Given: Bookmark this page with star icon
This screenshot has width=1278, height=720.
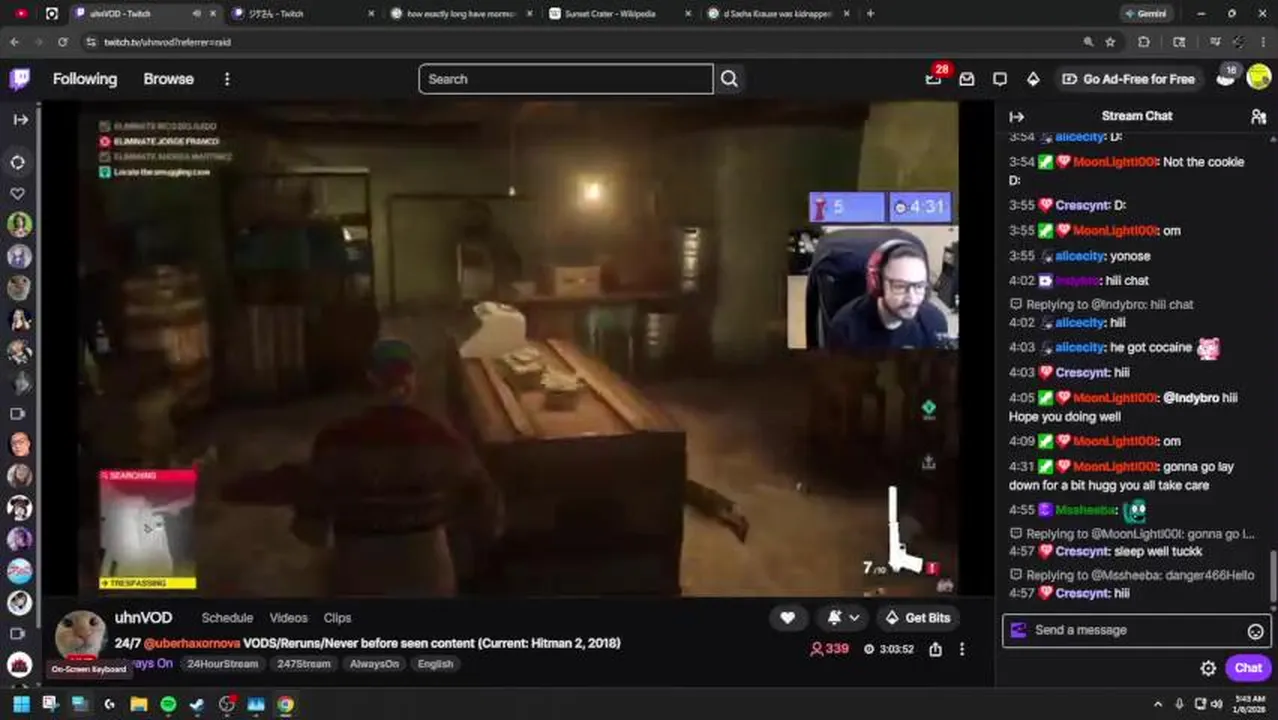Looking at the screenshot, I should coord(1110,42).
